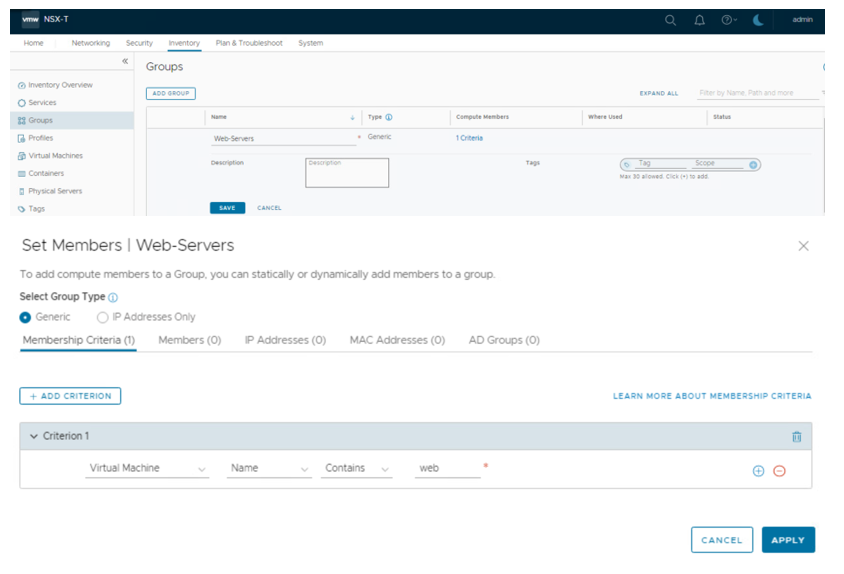
Task: Switch to the MAC Addresses (0) tab
Action: pos(397,340)
